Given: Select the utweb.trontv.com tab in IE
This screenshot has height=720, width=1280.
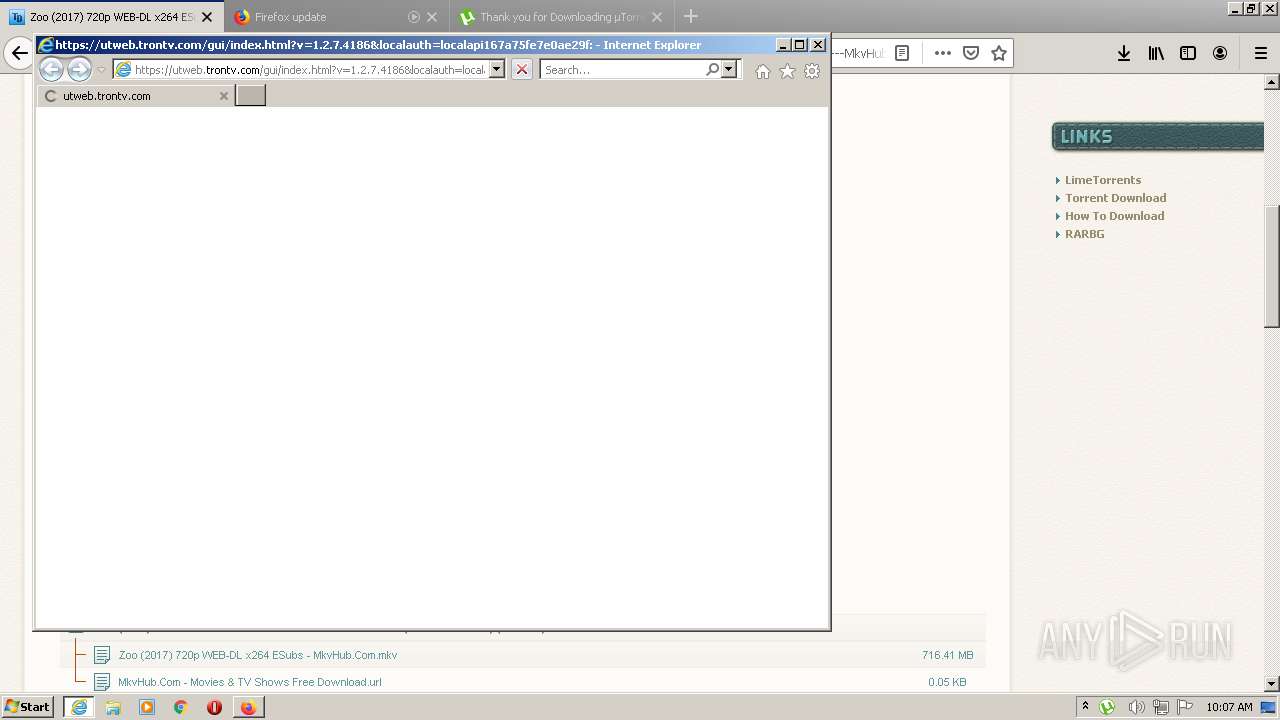Looking at the screenshot, I should (135, 96).
